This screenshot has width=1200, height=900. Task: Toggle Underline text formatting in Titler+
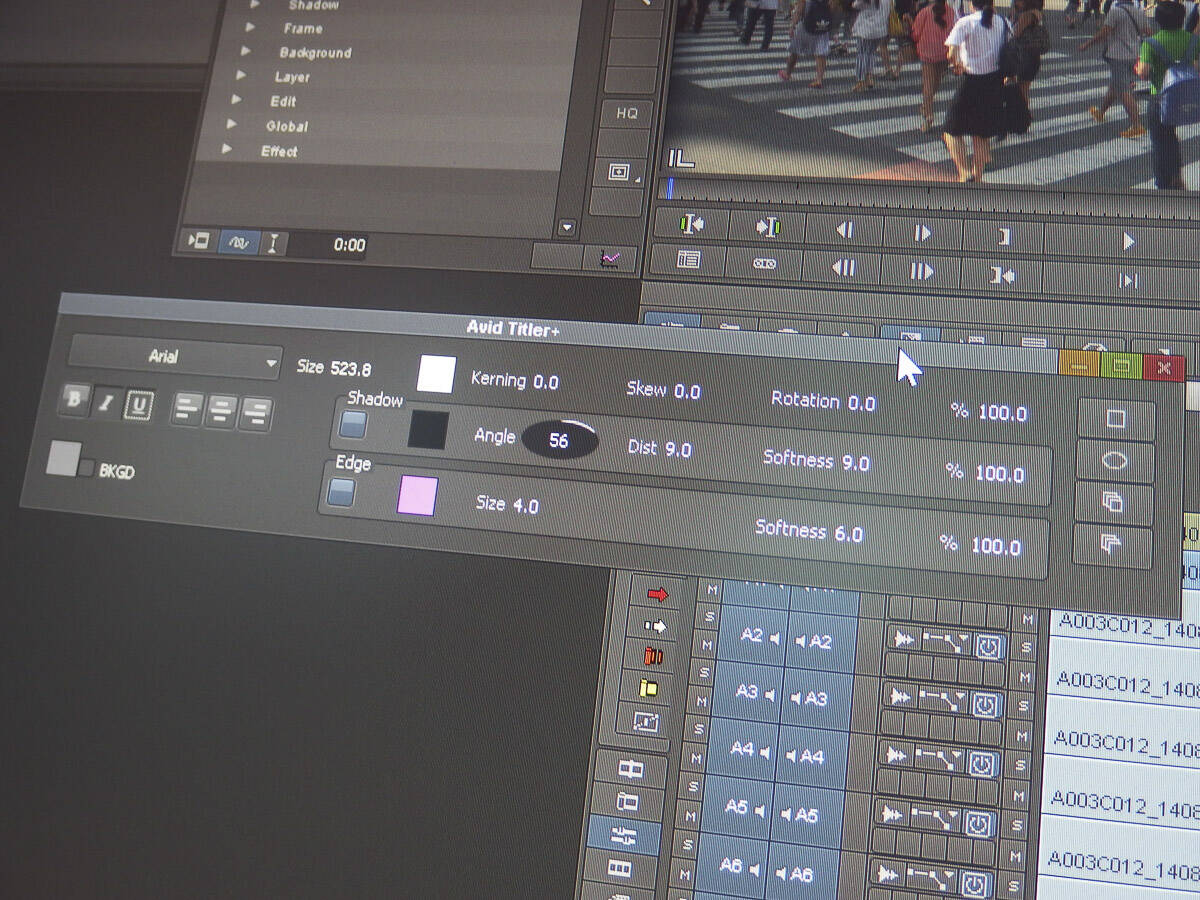tap(138, 405)
